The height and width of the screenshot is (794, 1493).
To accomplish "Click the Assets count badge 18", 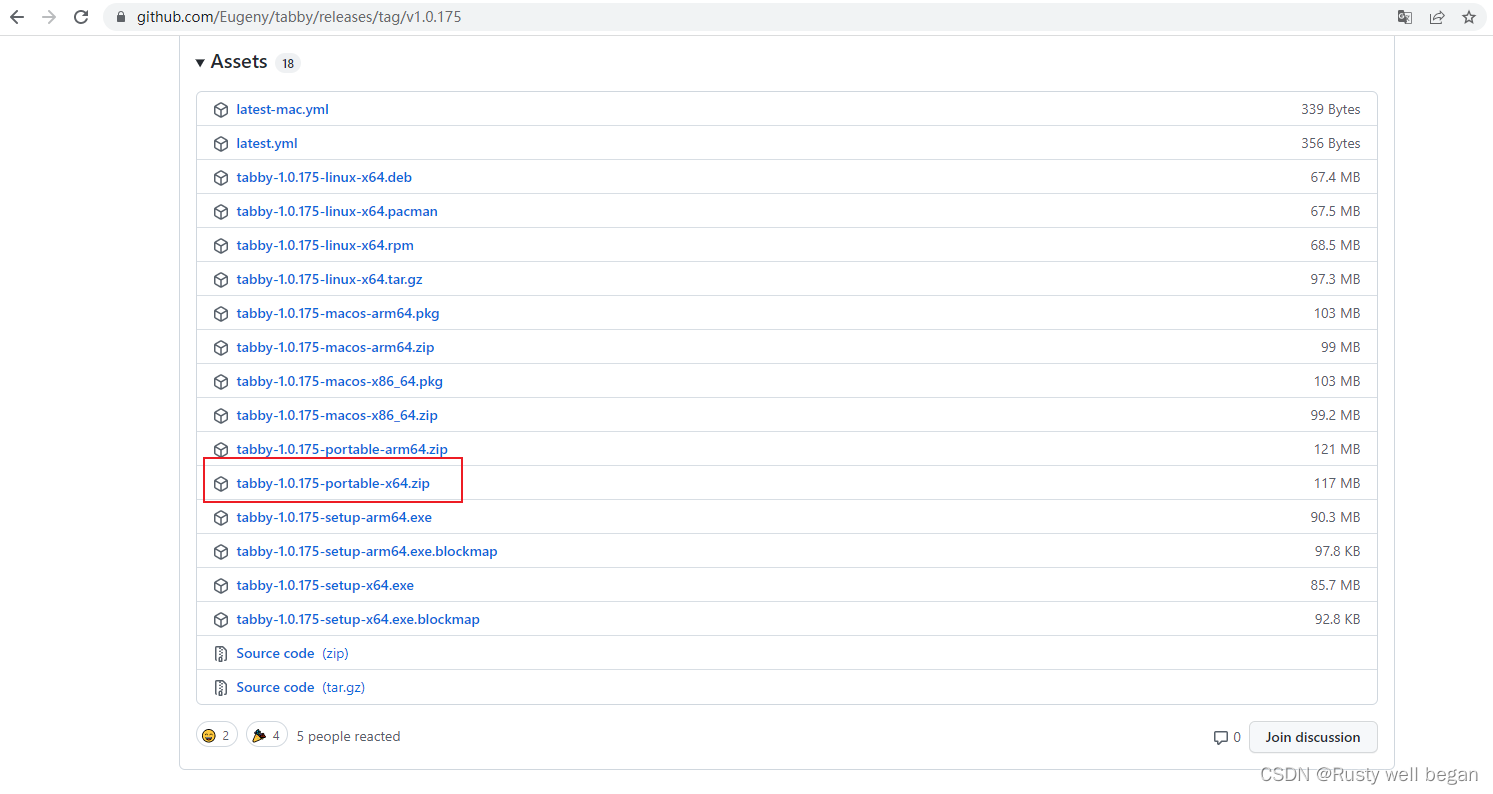I will coord(288,63).
